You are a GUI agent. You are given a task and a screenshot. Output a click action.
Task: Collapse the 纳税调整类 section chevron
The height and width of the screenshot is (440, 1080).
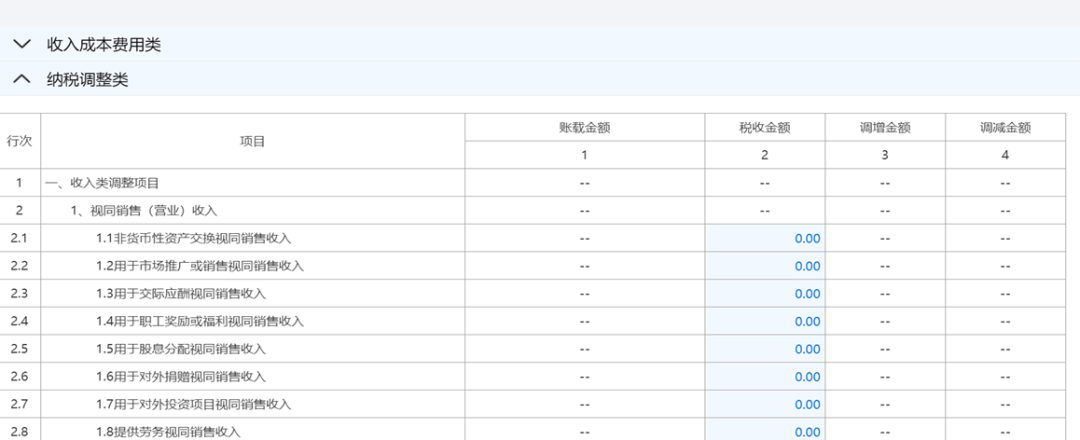(x=21, y=80)
